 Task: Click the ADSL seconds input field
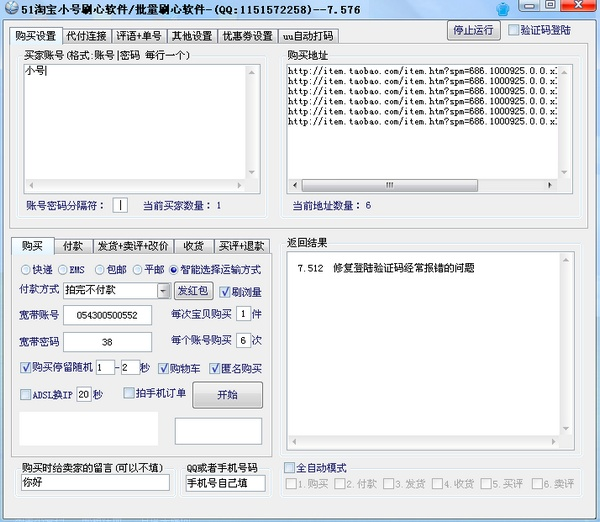(x=84, y=394)
